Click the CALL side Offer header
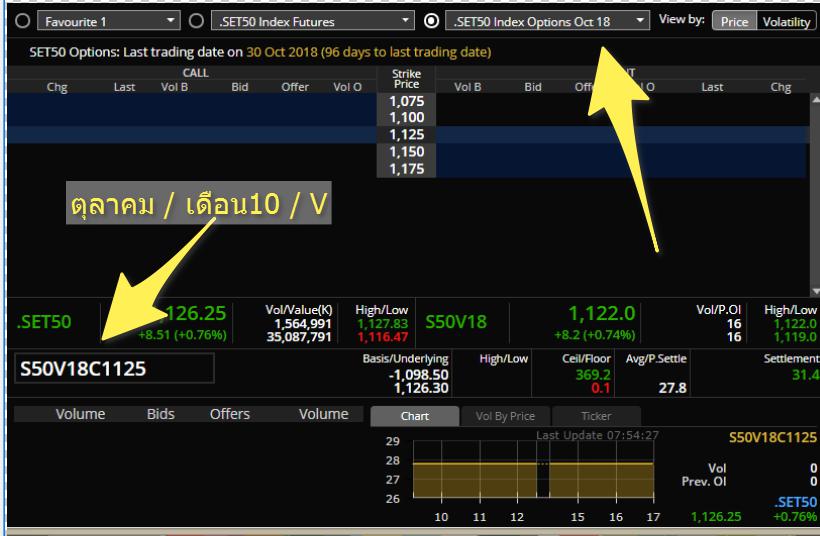Screen dimensions: 820x536 [x=295, y=87]
